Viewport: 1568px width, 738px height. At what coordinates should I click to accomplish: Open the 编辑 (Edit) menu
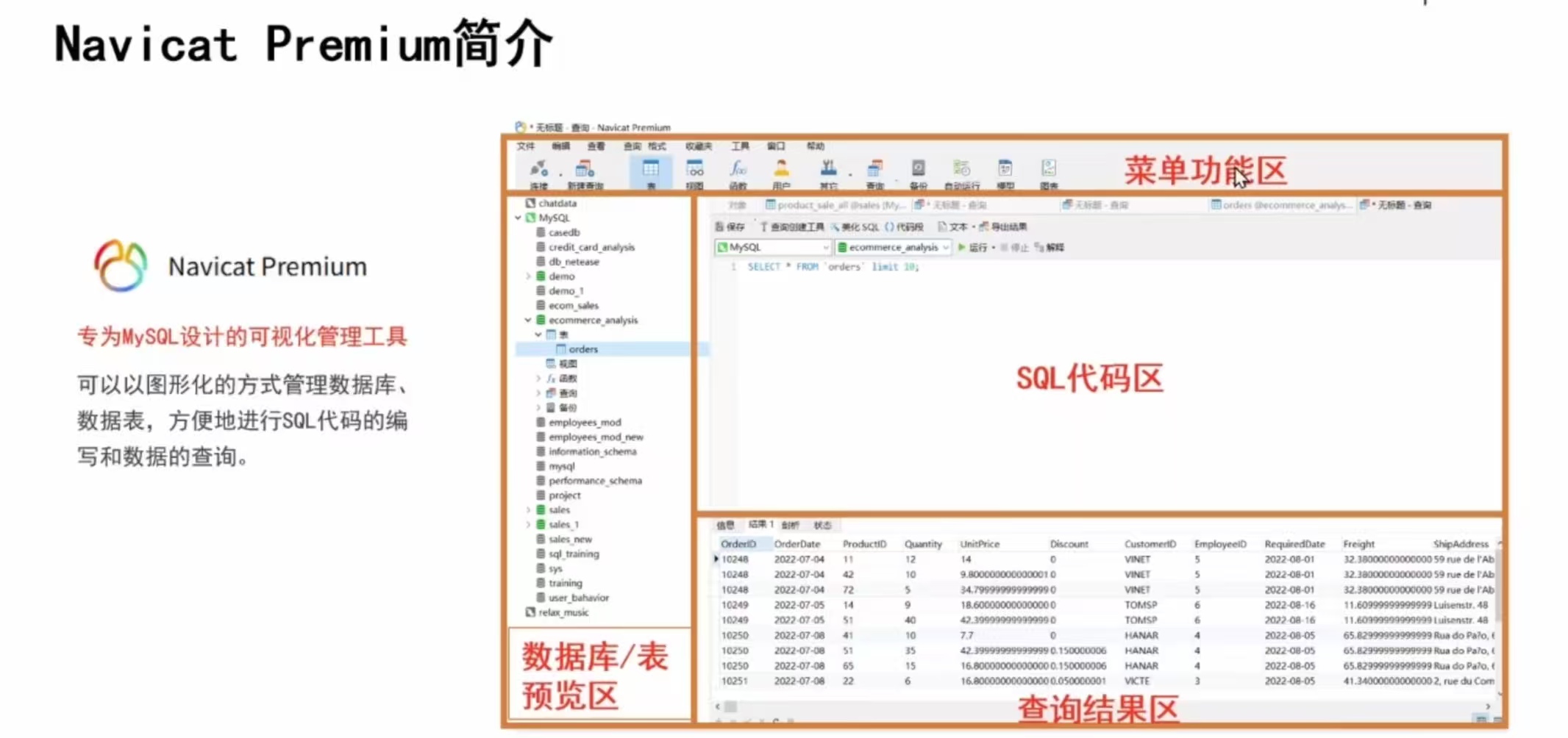tap(560, 146)
